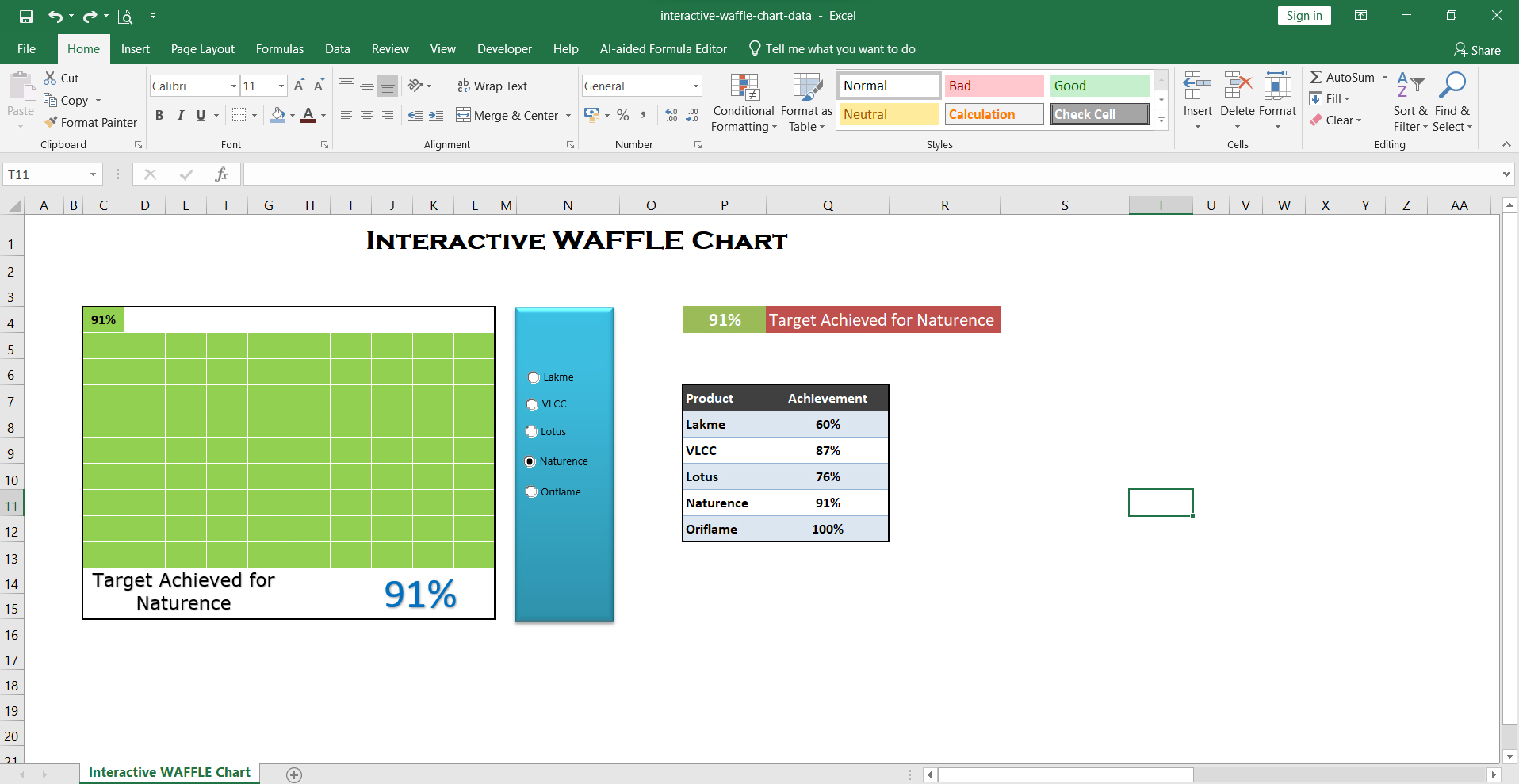Select the Lotus radio button
Image resolution: width=1519 pixels, height=784 pixels.
(x=532, y=432)
